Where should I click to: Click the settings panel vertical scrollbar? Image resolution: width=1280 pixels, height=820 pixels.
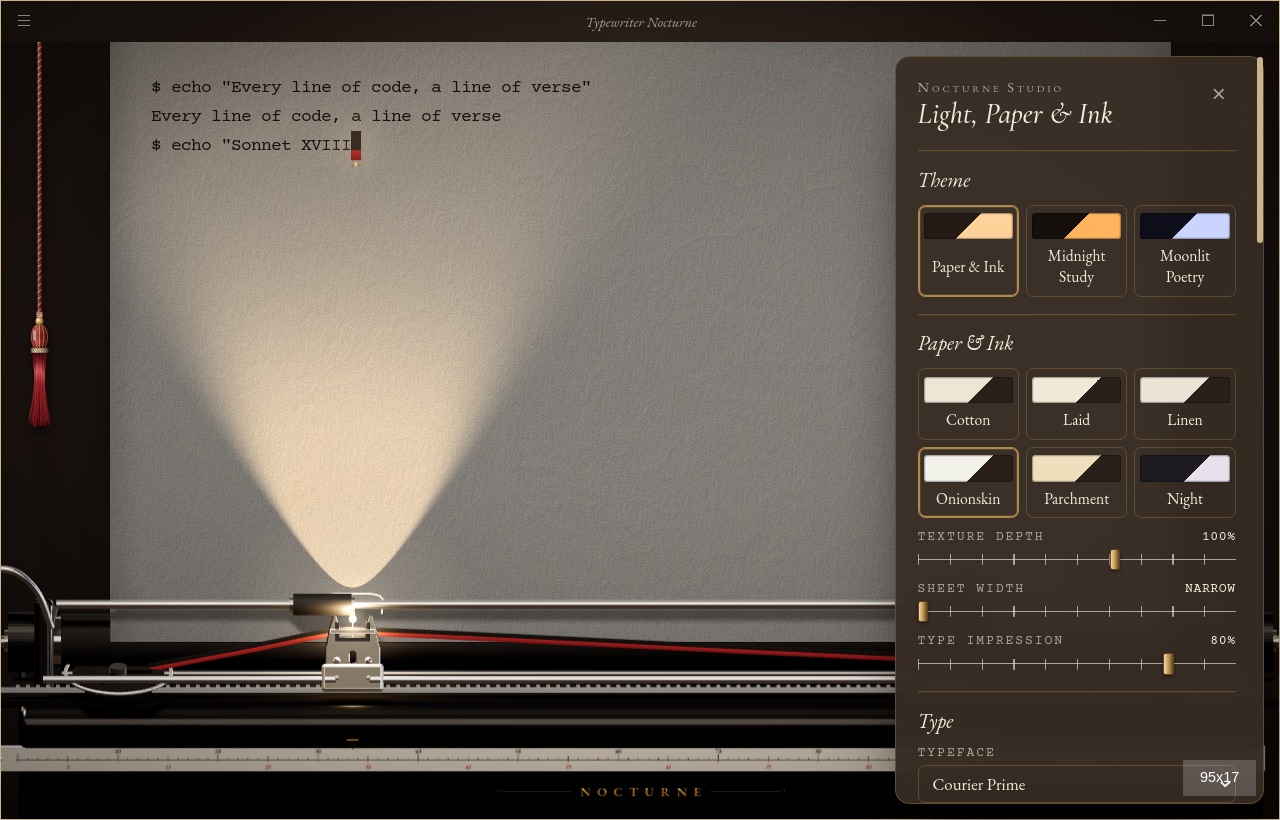coord(1259,150)
